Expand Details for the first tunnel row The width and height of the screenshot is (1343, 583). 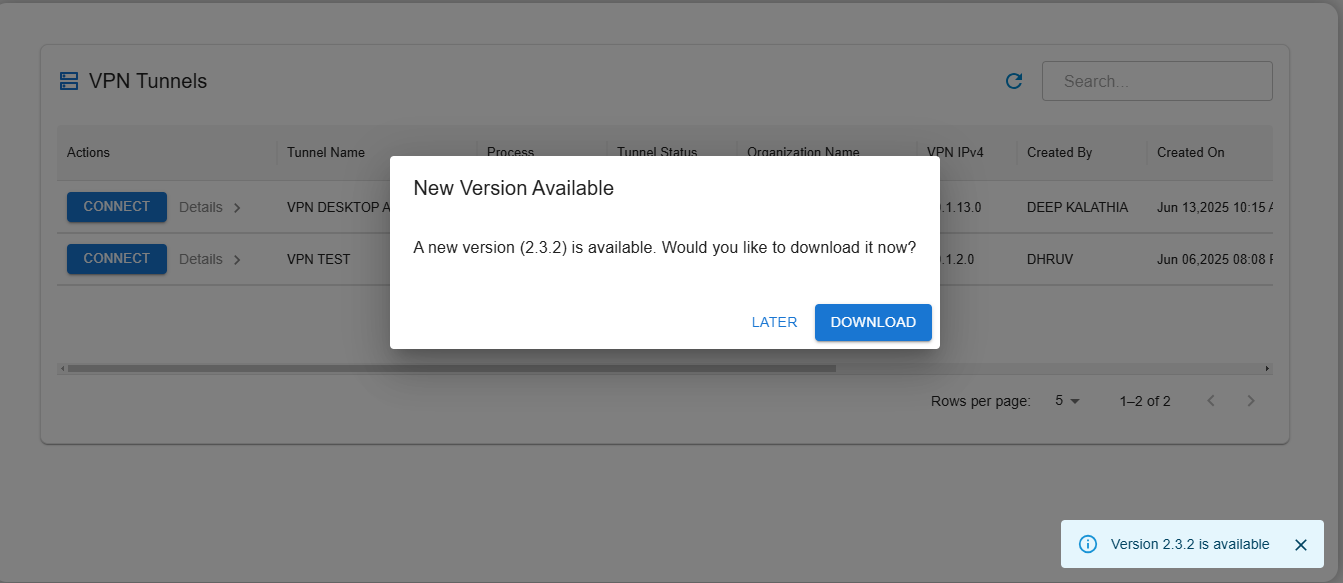[x=210, y=207]
